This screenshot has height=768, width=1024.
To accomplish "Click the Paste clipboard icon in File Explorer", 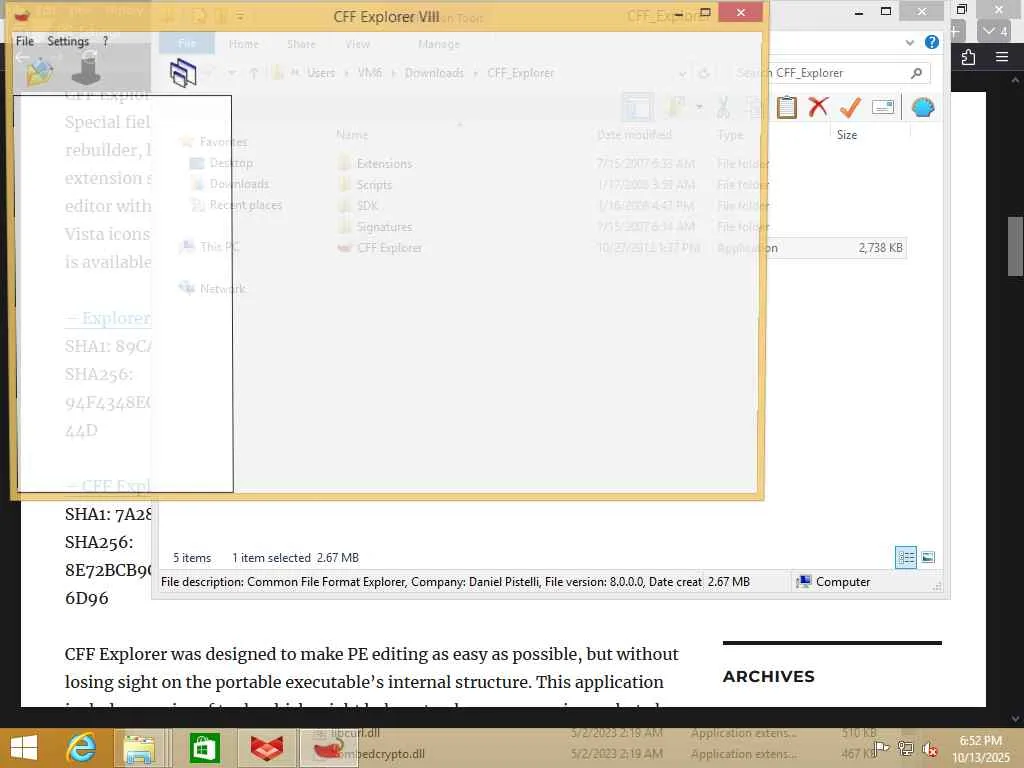I will (x=787, y=107).
